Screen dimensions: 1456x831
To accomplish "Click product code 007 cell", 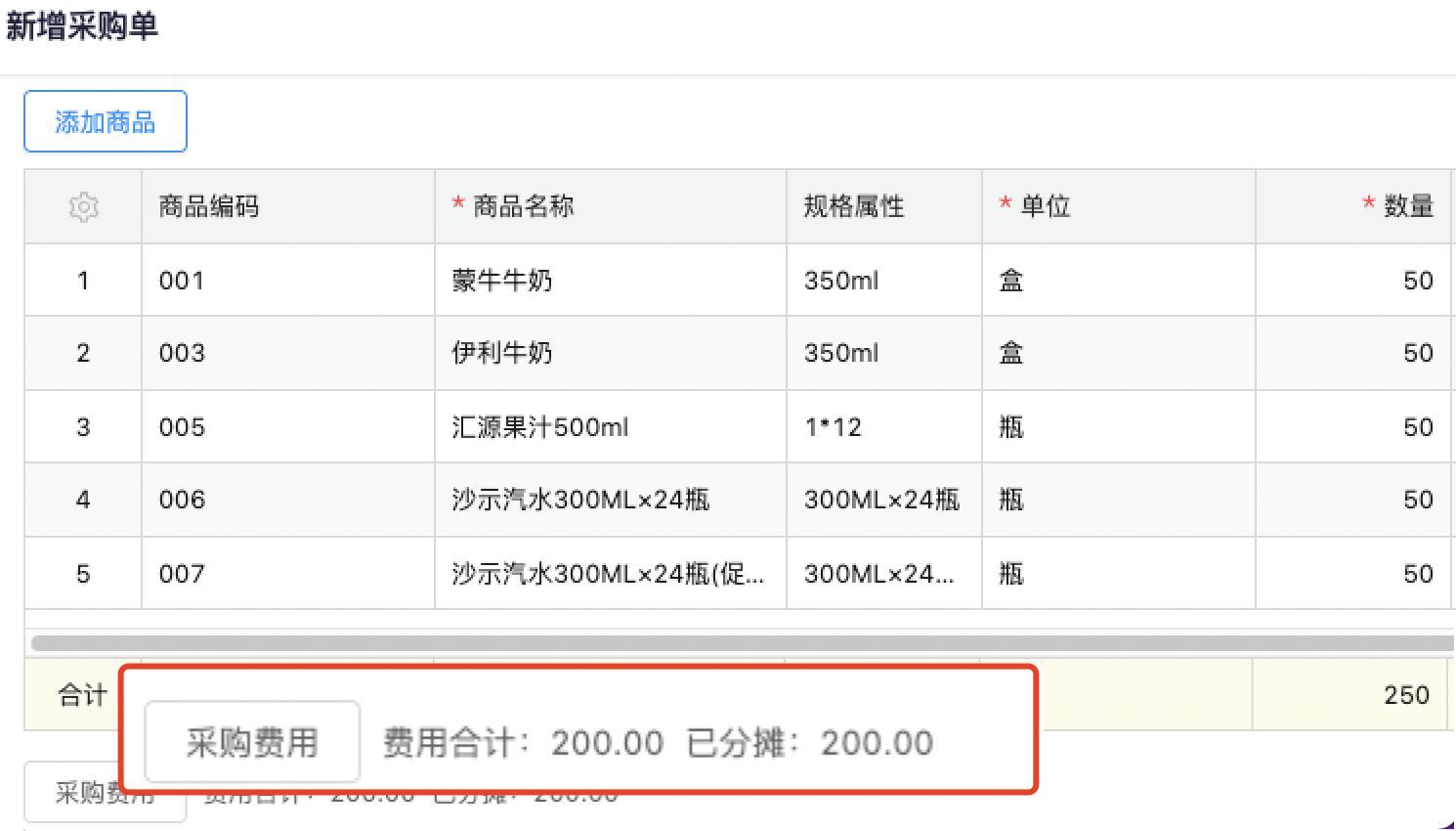I will click(183, 574).
